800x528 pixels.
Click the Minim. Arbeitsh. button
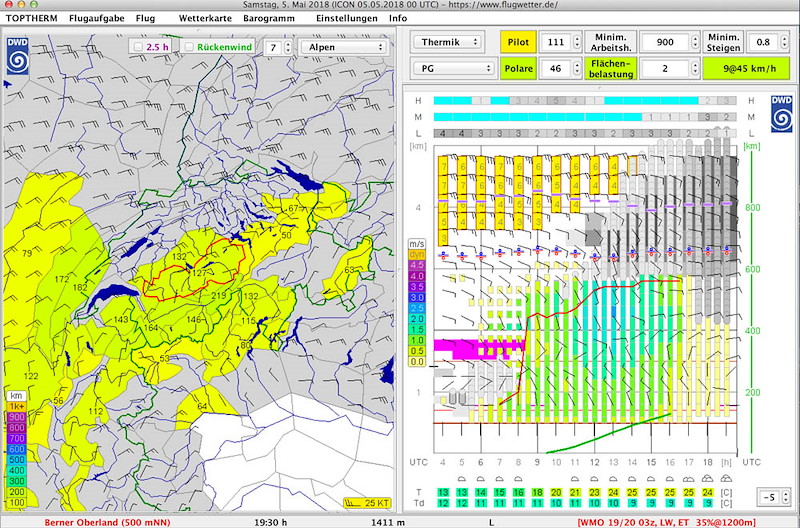coord(611,42)
